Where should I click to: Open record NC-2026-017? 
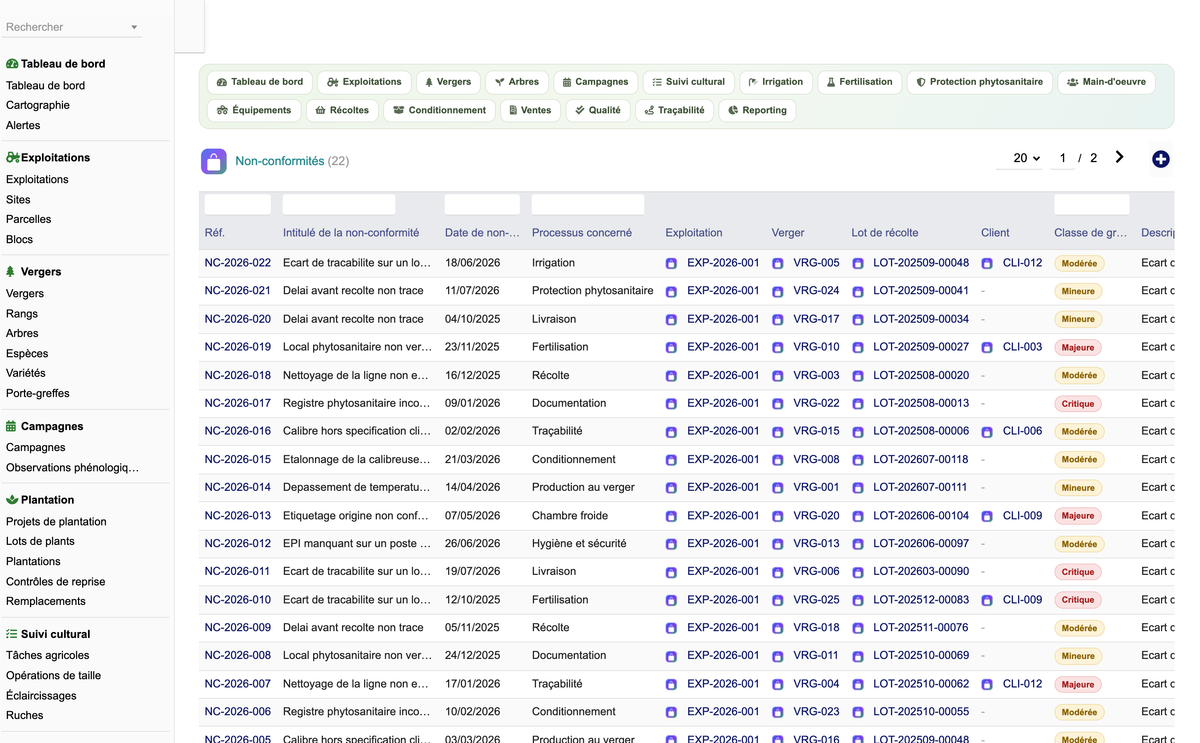click(238, 403)
